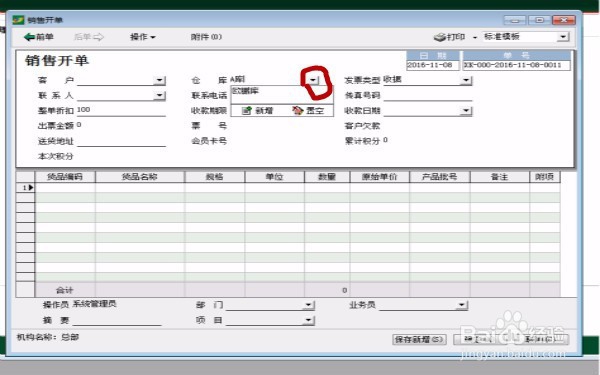Viewport: 600px width, 375px height.
Task: Open the 项目 dropdown
Action: coord(308,320)
